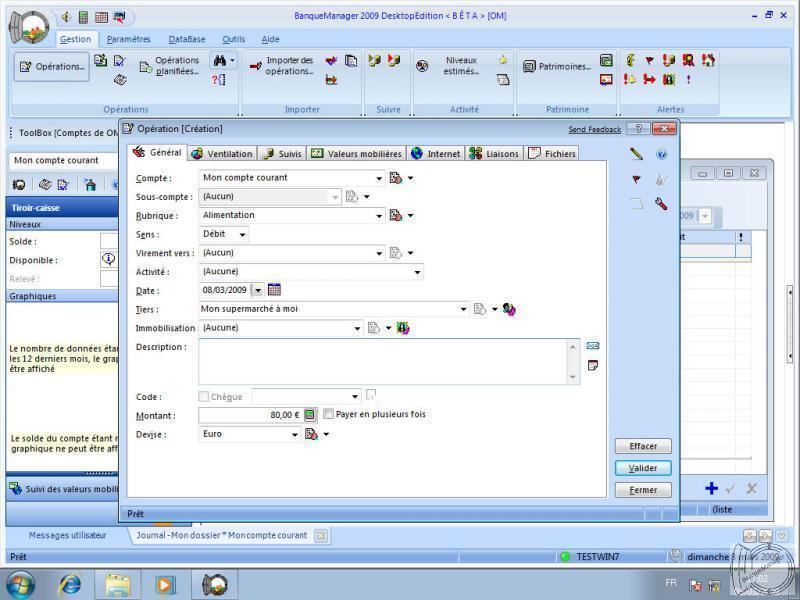Open the Paramètres menu
800x600 pixels.
pos(129,39)
